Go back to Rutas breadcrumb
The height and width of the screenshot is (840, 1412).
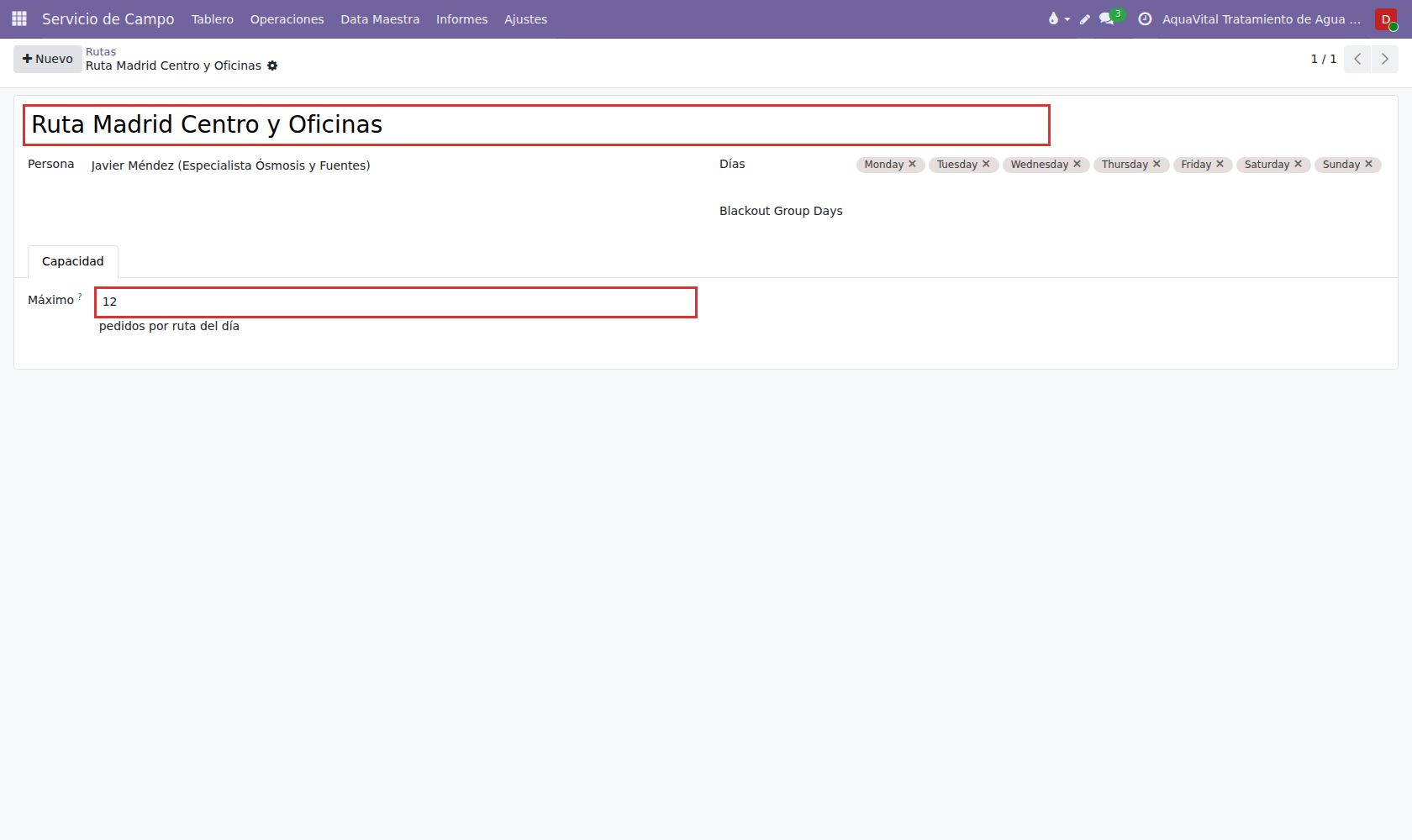tap(101, 51)
